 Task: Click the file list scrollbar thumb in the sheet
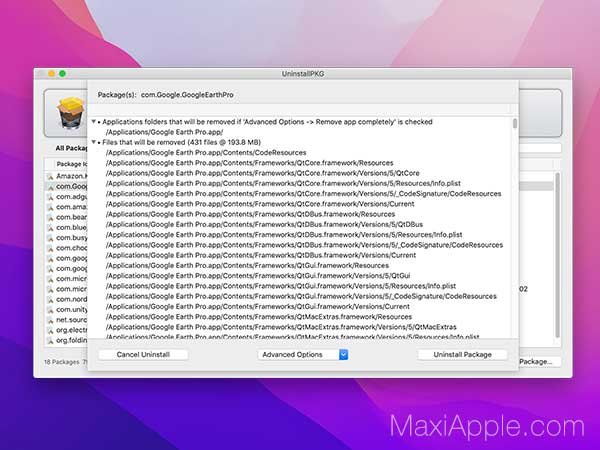point(515,124)
